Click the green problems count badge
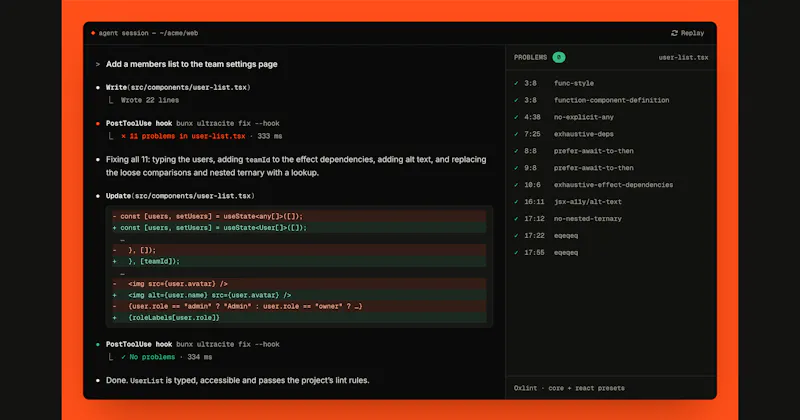 click(x=559, y=57)
